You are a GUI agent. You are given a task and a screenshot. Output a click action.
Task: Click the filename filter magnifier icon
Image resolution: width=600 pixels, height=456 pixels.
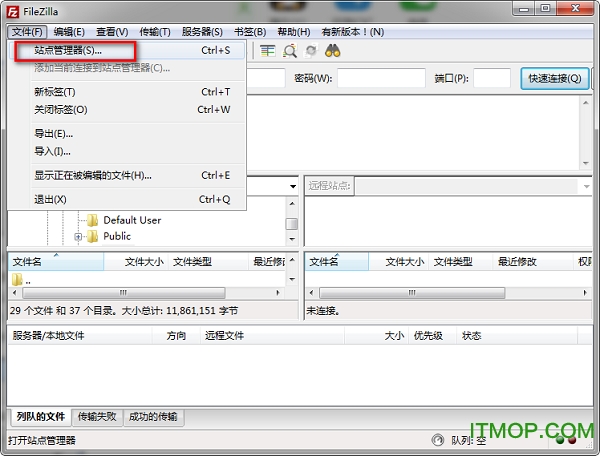click(290, 51)
